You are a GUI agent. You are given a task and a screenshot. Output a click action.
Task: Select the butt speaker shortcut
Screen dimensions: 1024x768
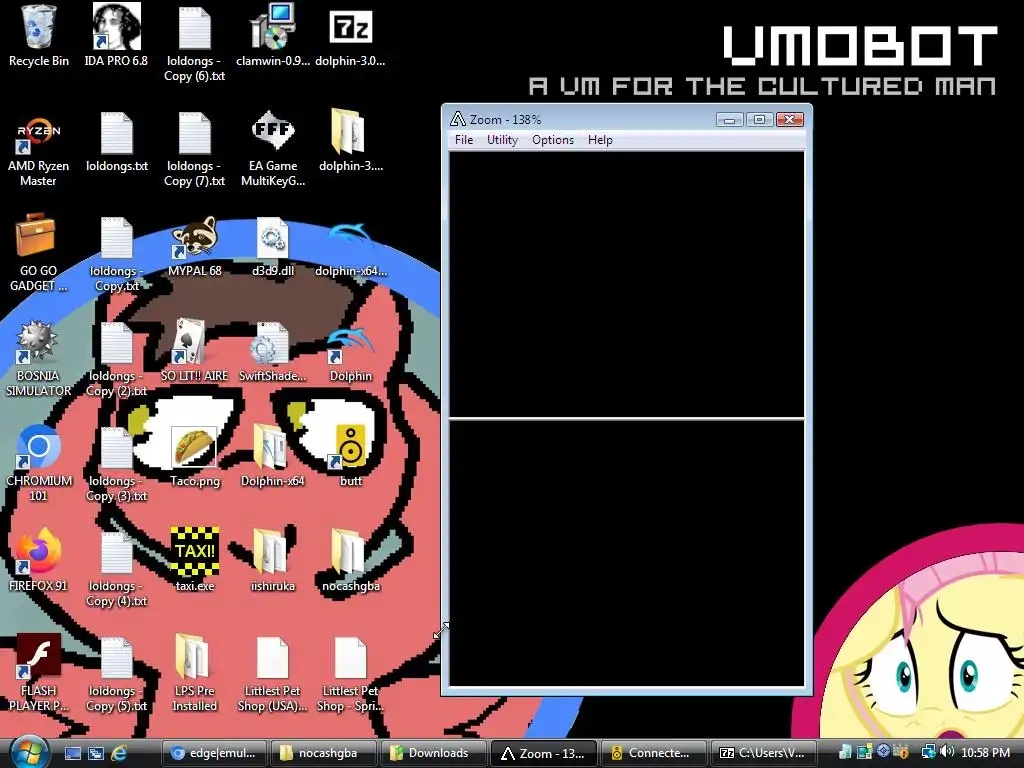click(x=350, y=457)
